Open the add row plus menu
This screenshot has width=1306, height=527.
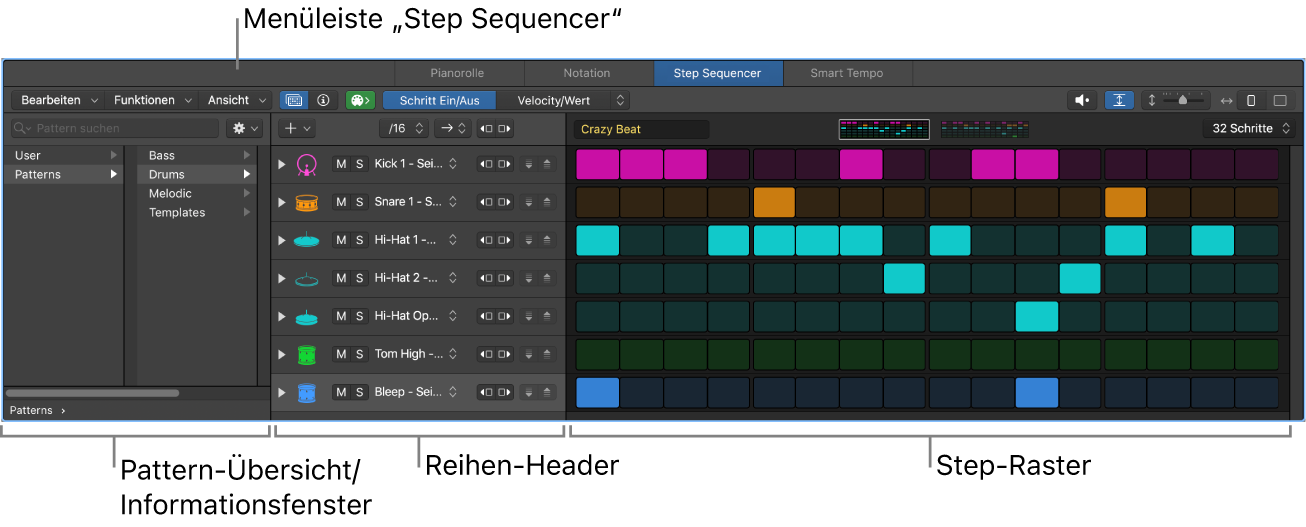297,128
